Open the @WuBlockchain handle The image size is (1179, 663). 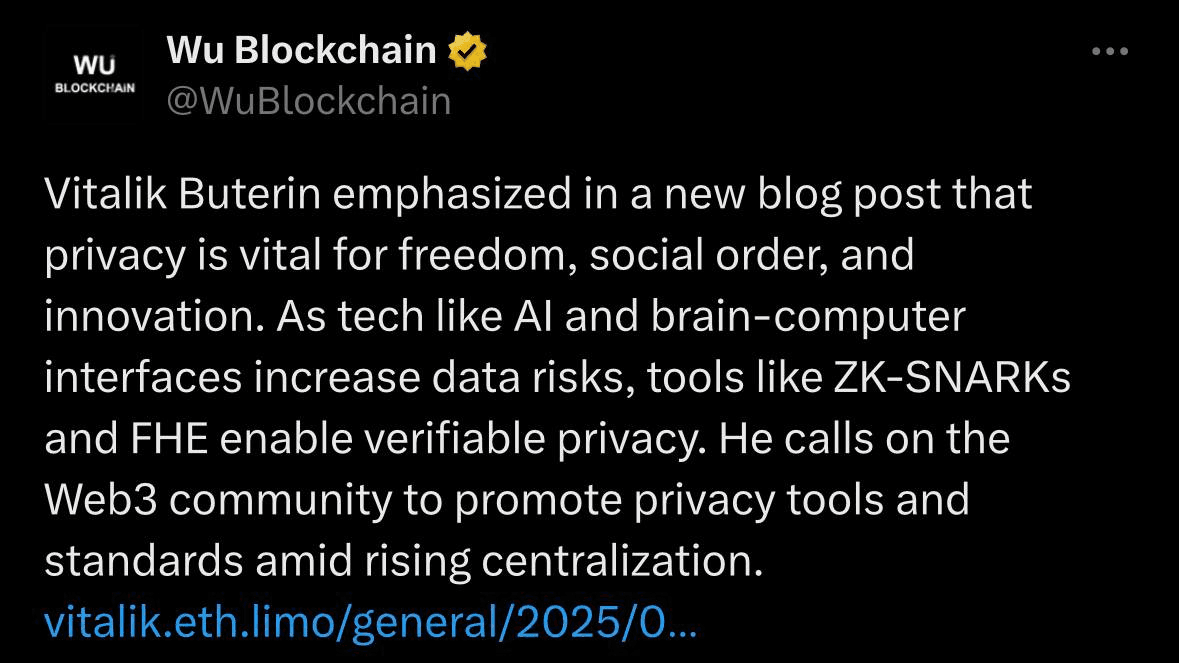(x=308, y=101)
